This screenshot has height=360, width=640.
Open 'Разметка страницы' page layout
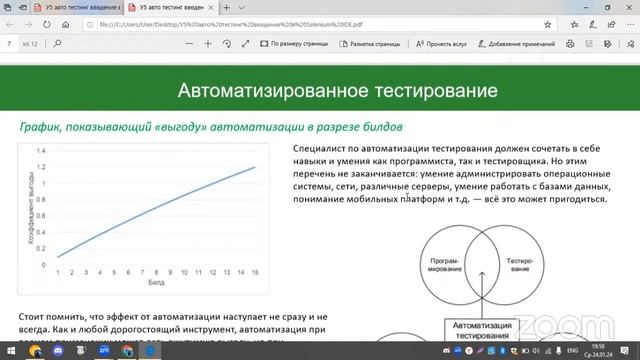pos(370,44)
